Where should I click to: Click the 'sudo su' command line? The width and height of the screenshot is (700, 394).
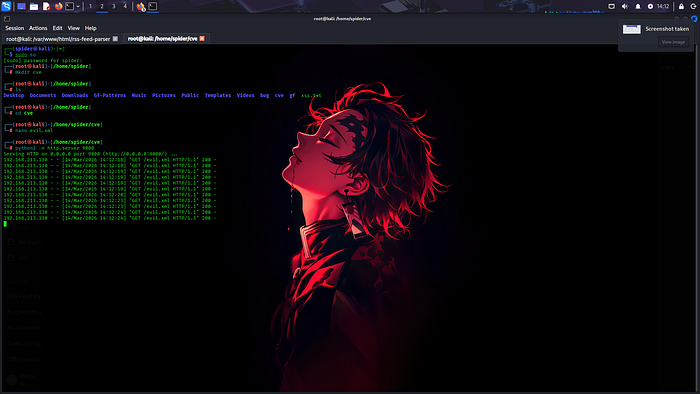pos(25,55)
